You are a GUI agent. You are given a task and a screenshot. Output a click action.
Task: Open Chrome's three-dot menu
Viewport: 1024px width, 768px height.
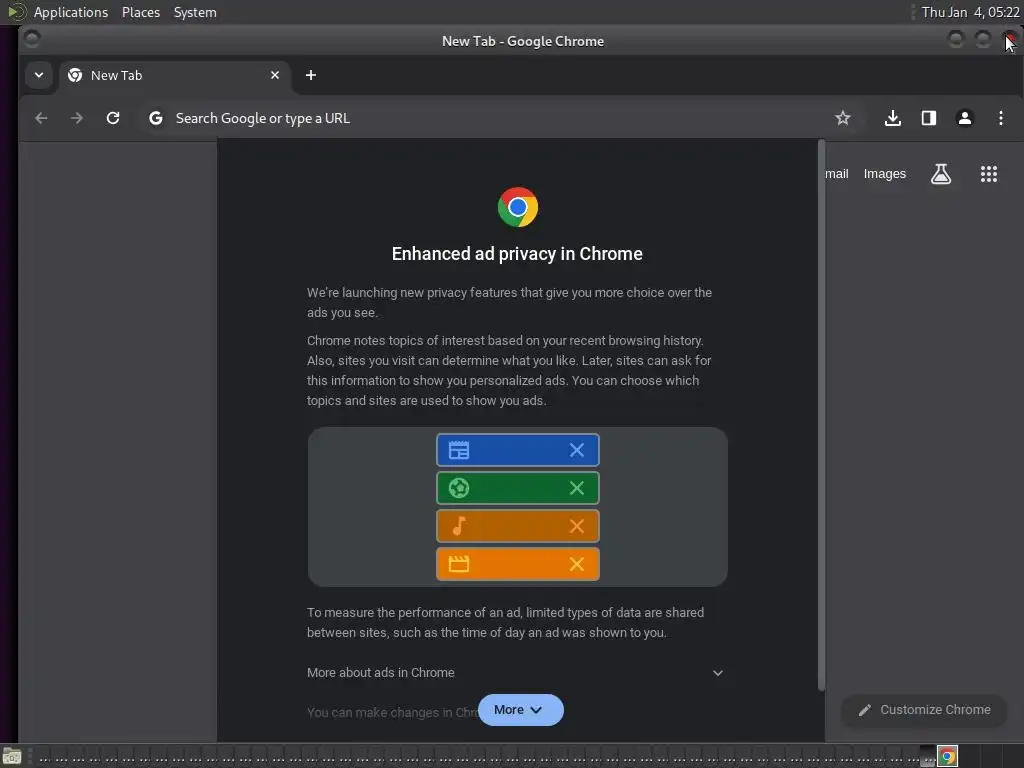pos(1000,118)
